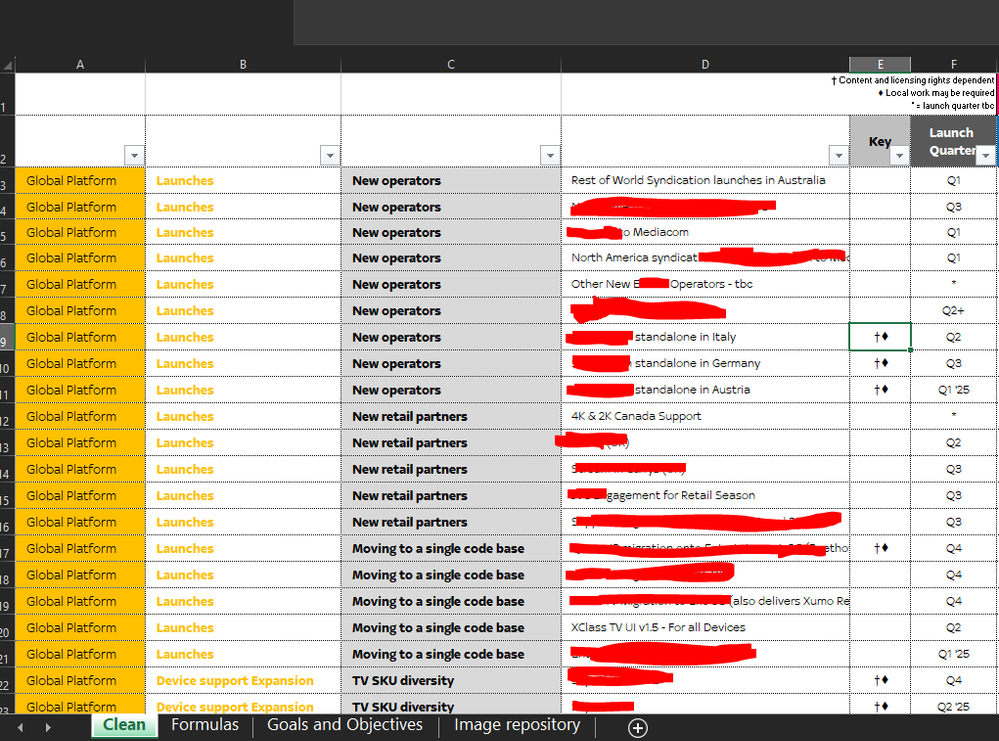Select 'Moving to a single code base' in row 20
999x741 pixels.
pyautogui.click(x=451, y=628)
